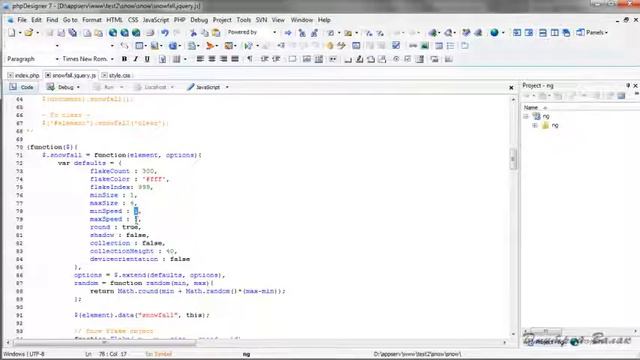Screen dimensions: 640x360
Task: Close the current editor document
Action: 511,88
